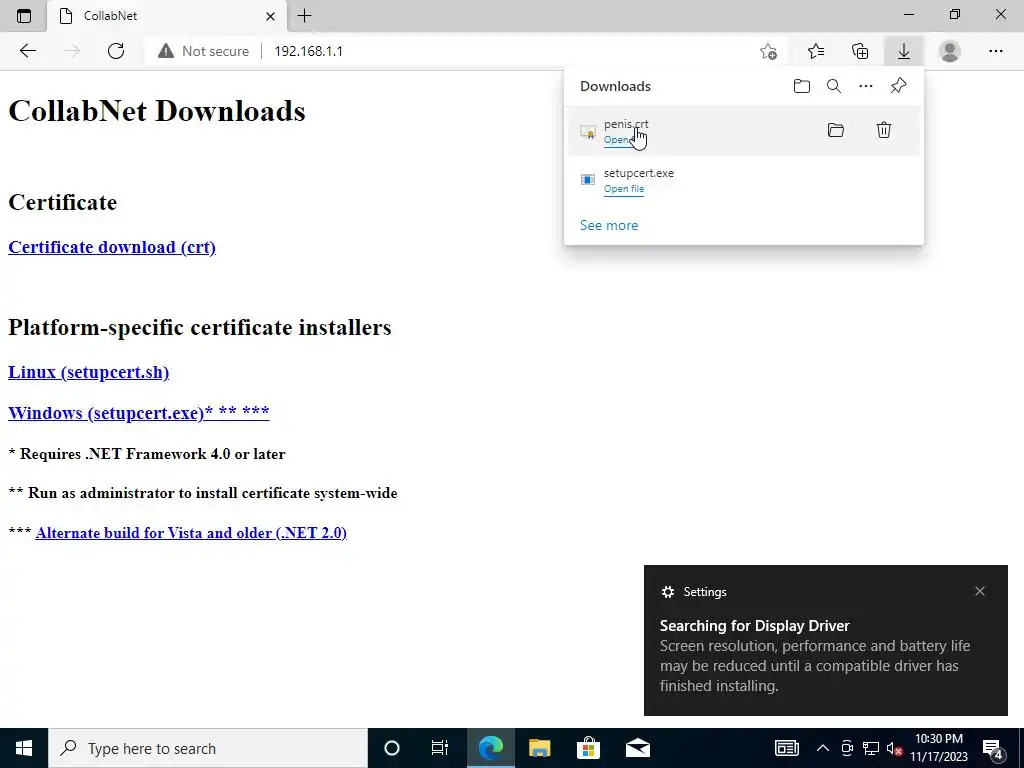The width and height of the screenshot is (1024, 768).
Task: Show hidden system tray icons
Action: tap(823, 748)
